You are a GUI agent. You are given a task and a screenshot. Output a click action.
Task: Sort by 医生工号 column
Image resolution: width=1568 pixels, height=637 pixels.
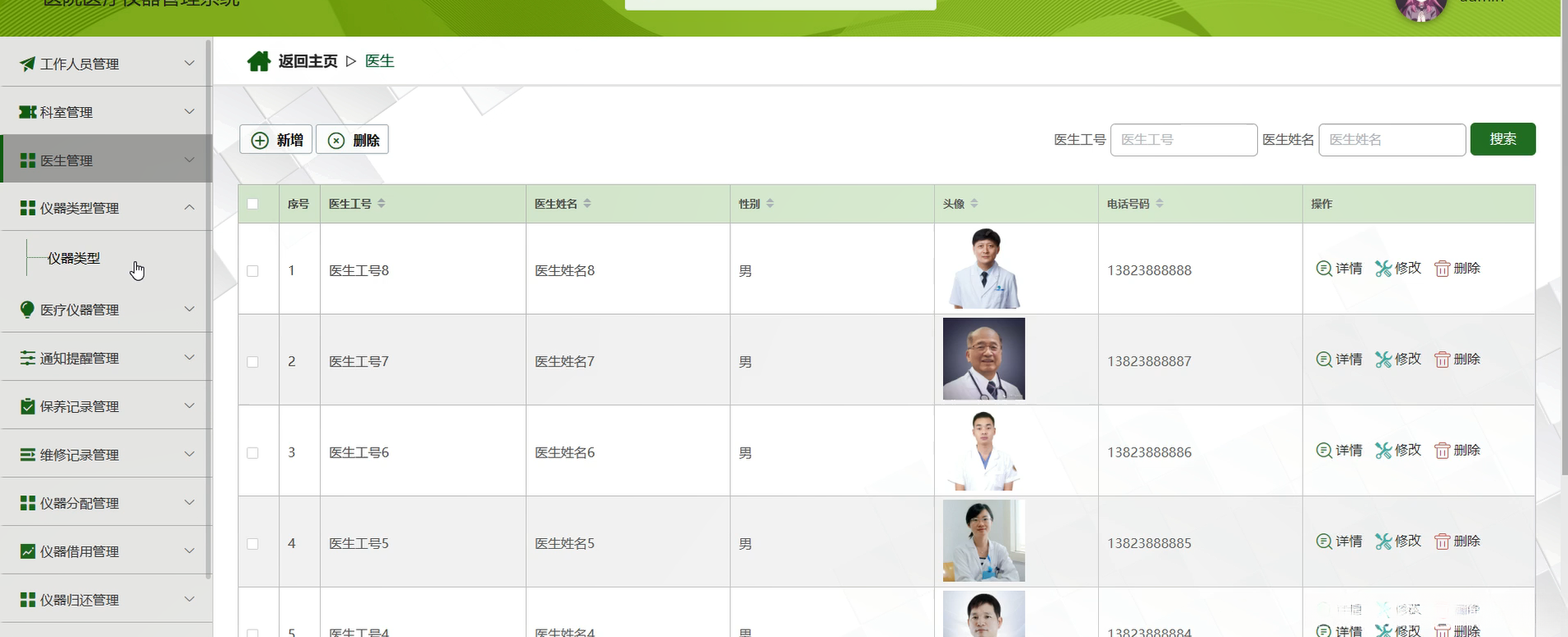pos(381,204)
